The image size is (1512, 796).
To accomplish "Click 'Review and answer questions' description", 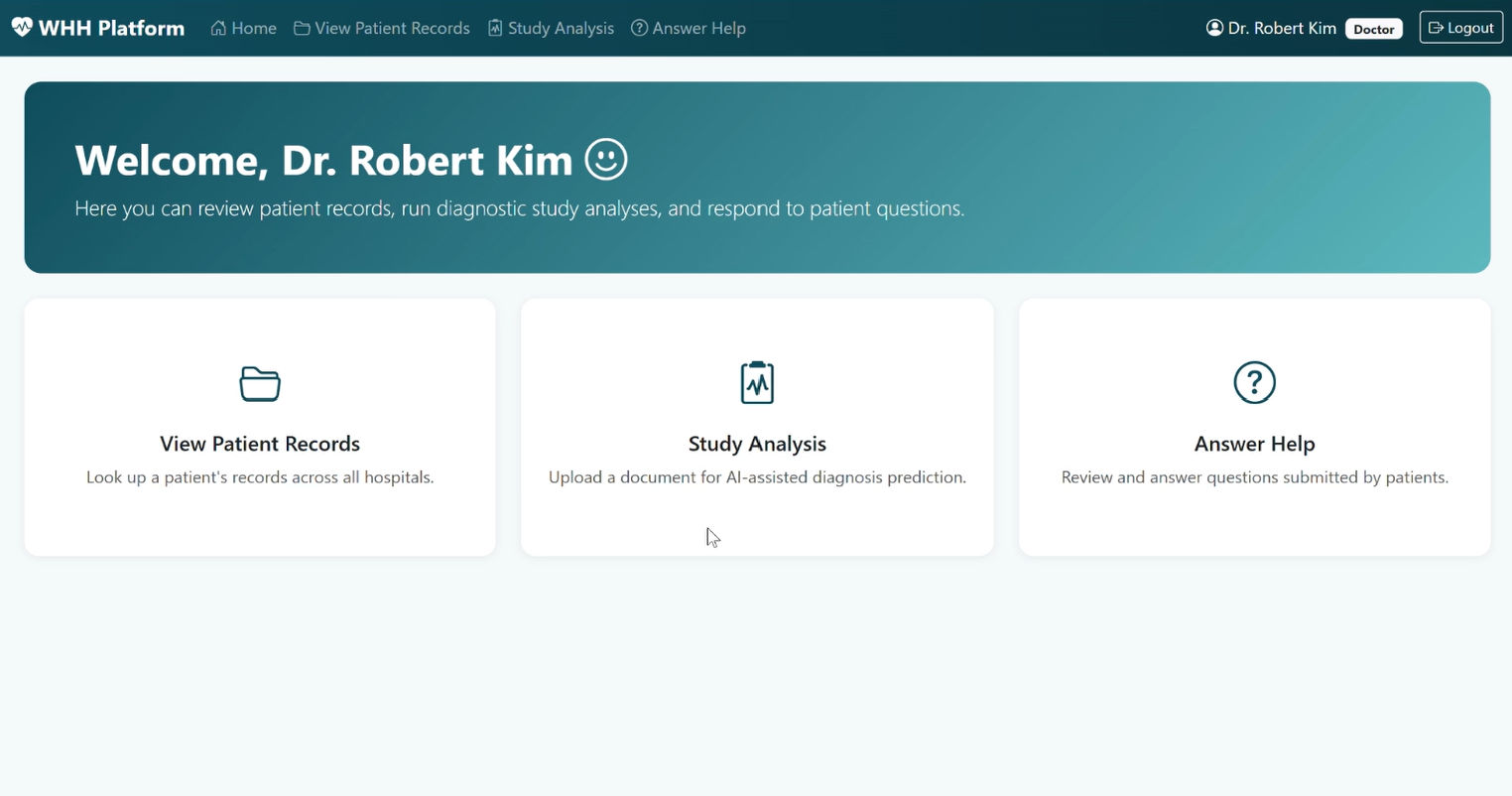I will coord(1254,477).
